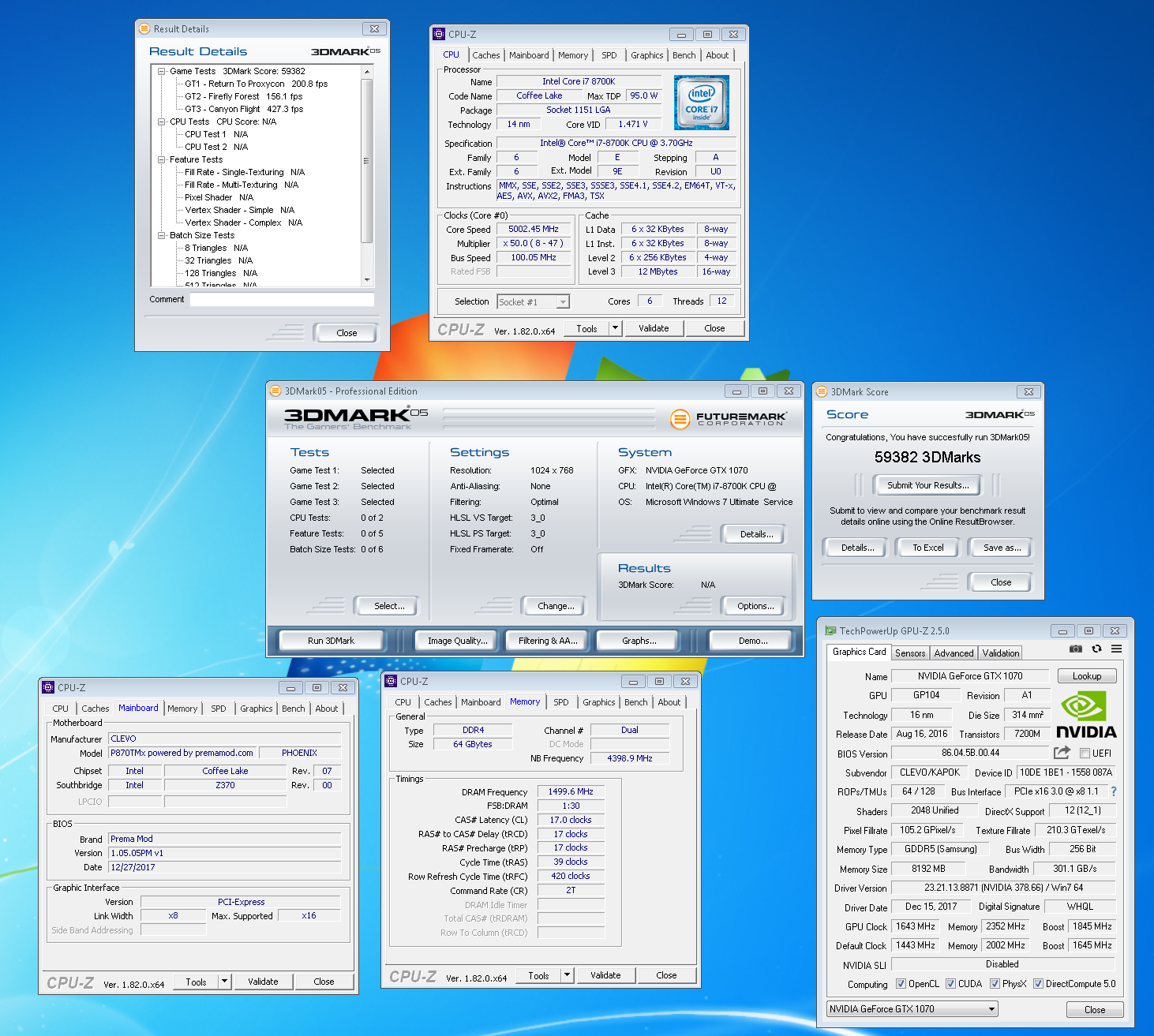1154x1036 pixels.
Task: Click the NVIDIA logo in GPU-Z
Action: [x=1086, y=715]
